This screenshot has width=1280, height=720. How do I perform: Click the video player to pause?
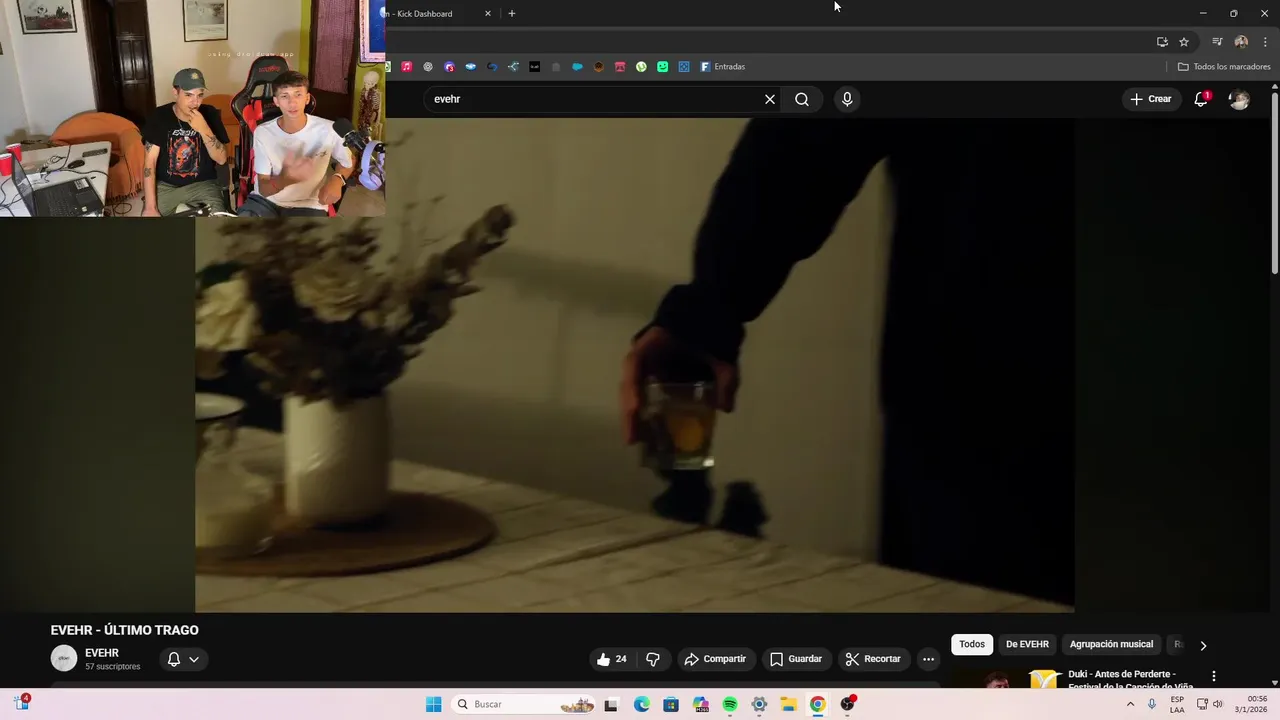[x=634, y=365]
